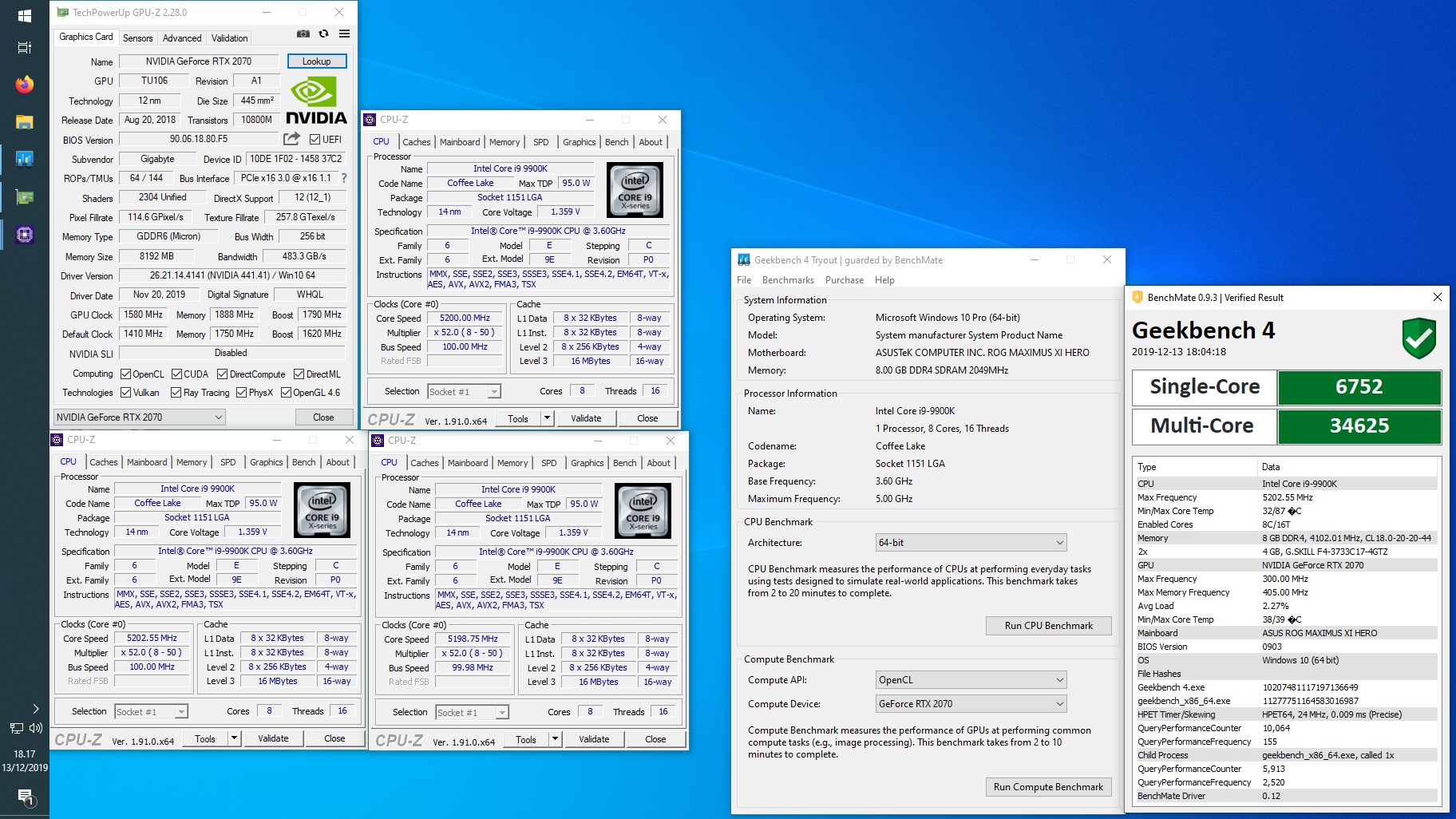This screenshot has height=819, width=1456.
Task: Click the GPU-Z Close button
Action: click(x=323, y=417)
